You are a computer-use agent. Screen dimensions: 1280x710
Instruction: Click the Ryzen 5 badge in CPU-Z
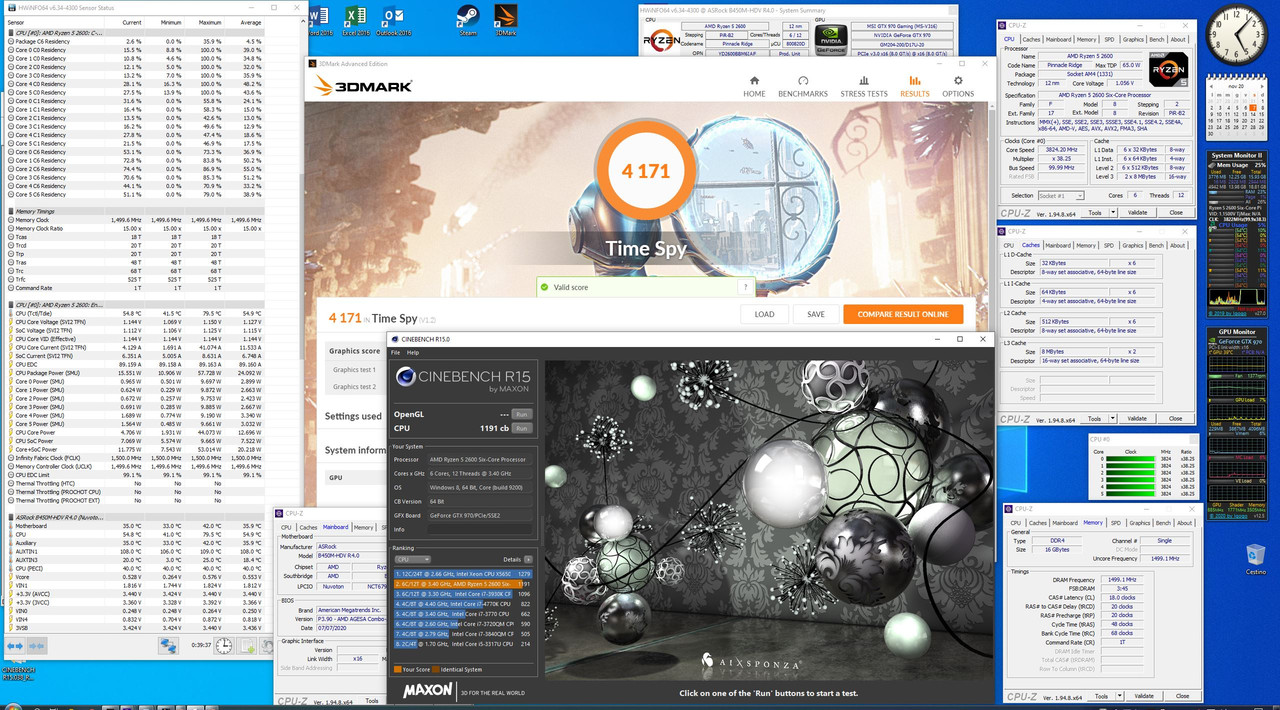pyautogui.click(x=1168, y=68)
